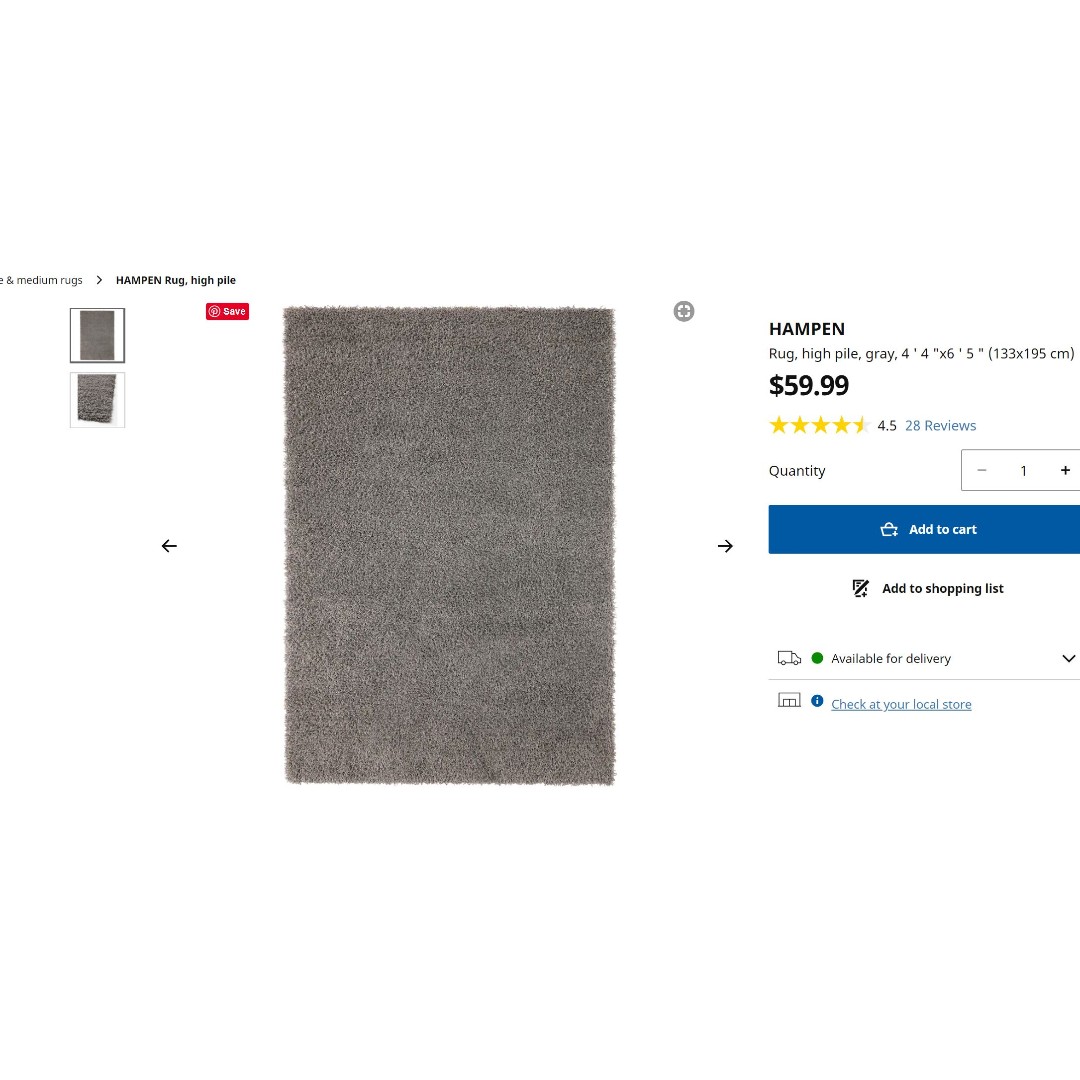Open the 28 Reviews link
This screenshot has width=1080, height=1080.
coord(940,426)
